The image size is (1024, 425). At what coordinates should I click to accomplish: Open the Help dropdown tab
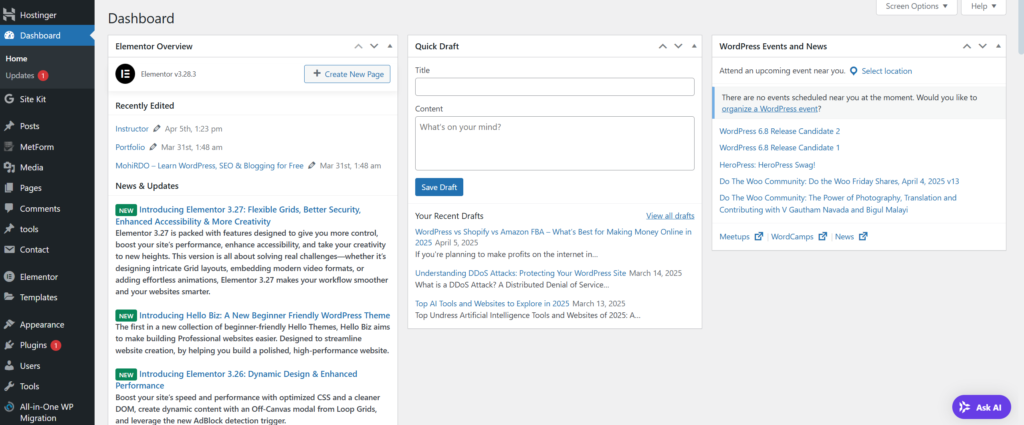984,6
